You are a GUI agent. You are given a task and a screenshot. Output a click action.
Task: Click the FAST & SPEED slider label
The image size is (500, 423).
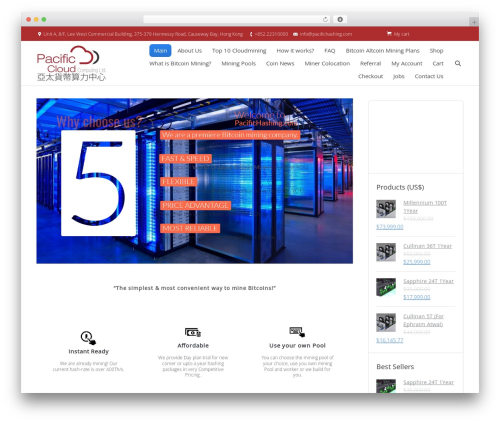click(185, 159)
